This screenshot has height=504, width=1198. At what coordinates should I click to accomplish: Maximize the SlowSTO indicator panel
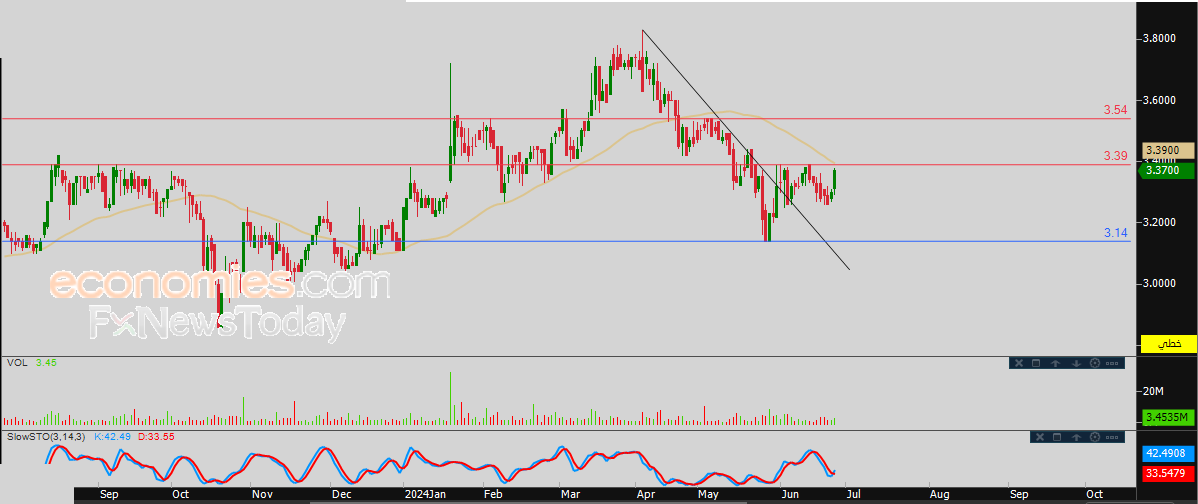1057,437
